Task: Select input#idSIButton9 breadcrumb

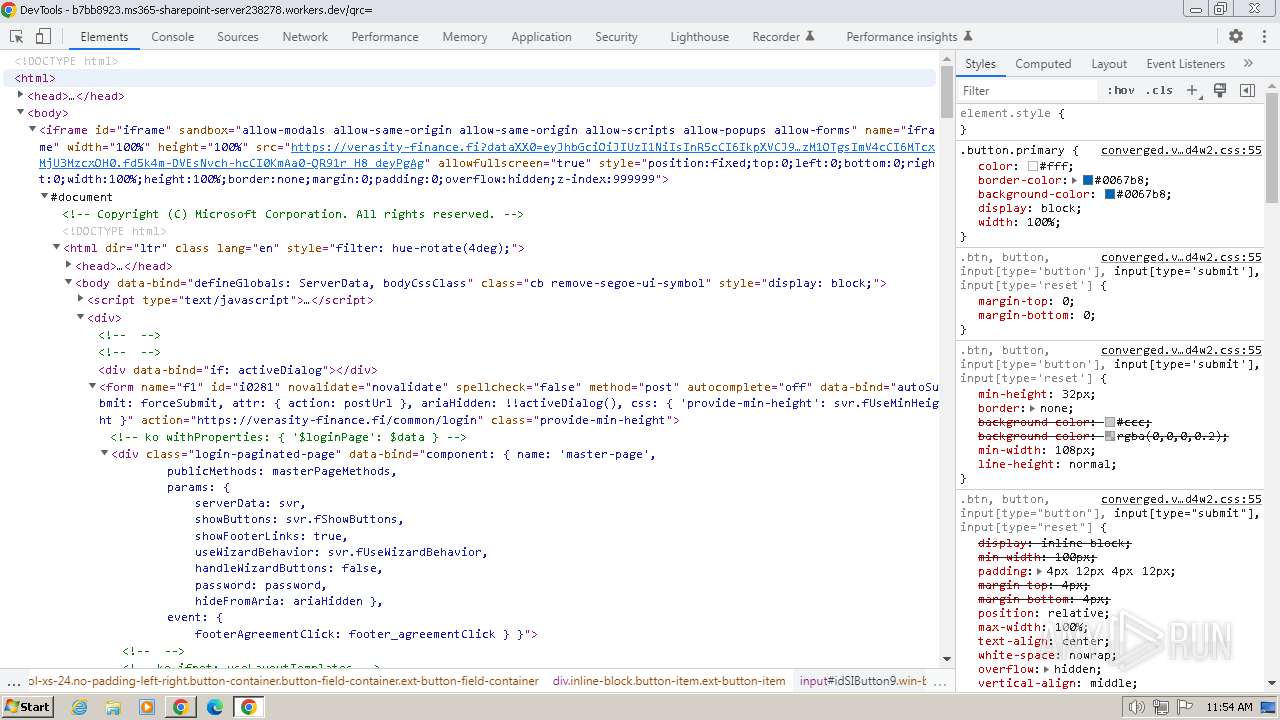Action: [x=863, y=681]
